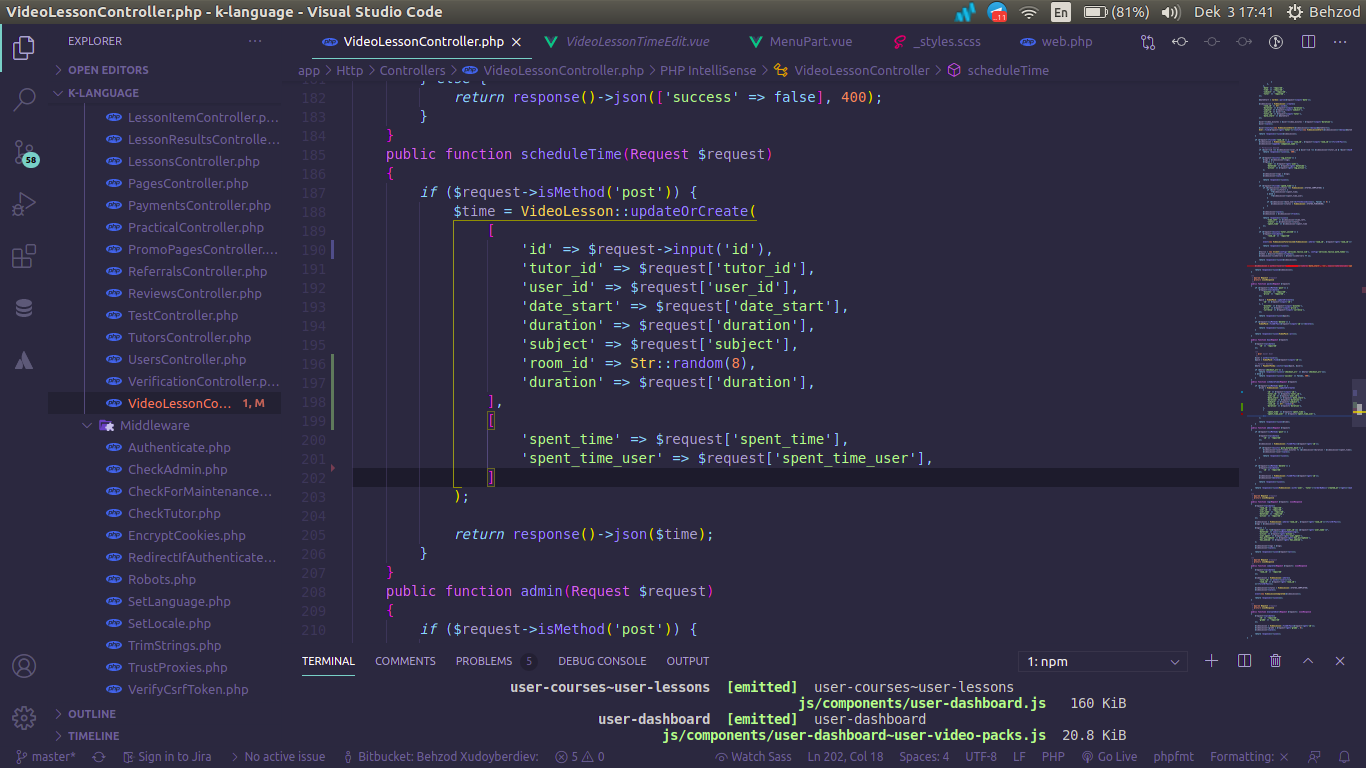Create a new terminal
Screen dimensions: 1366x768
(1212, 661)
